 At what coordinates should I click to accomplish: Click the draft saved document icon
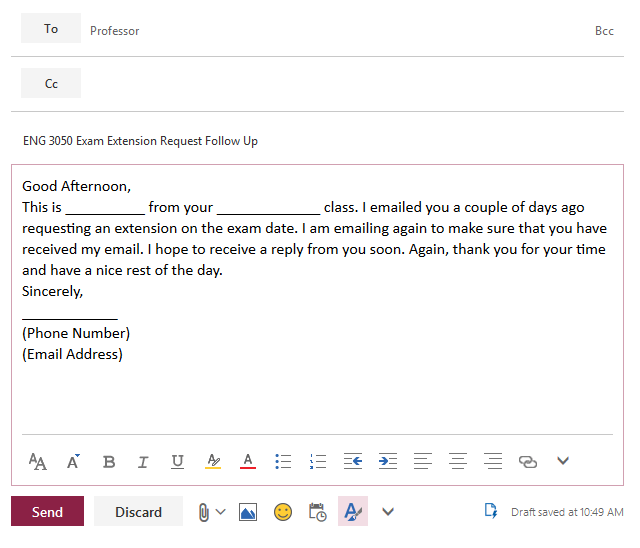tap(491, 511)
